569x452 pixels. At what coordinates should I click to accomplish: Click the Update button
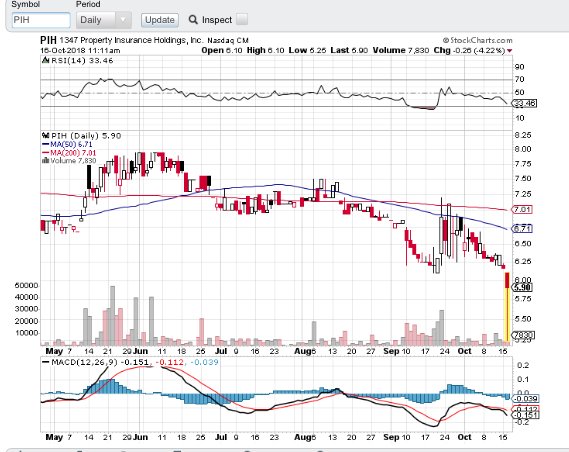[160, 20]
